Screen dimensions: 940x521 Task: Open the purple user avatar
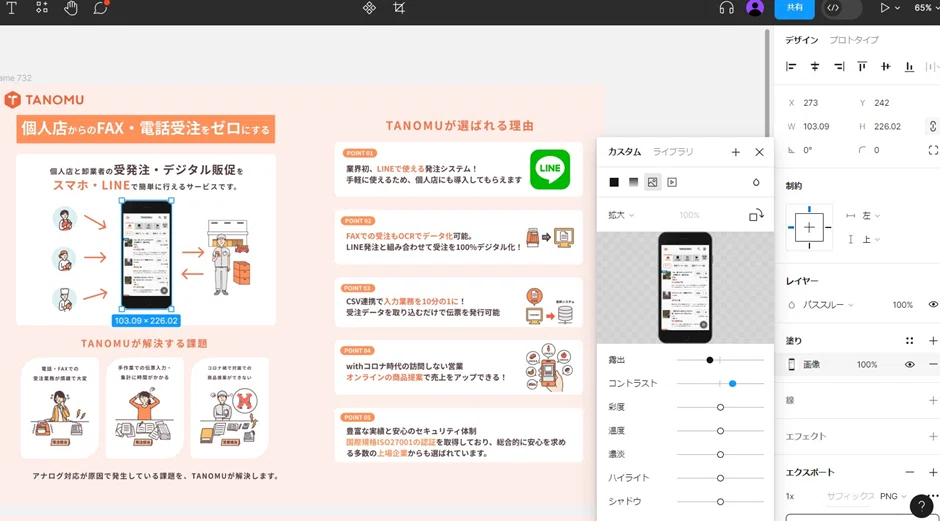pyautogui.click(x=755, y=8)
